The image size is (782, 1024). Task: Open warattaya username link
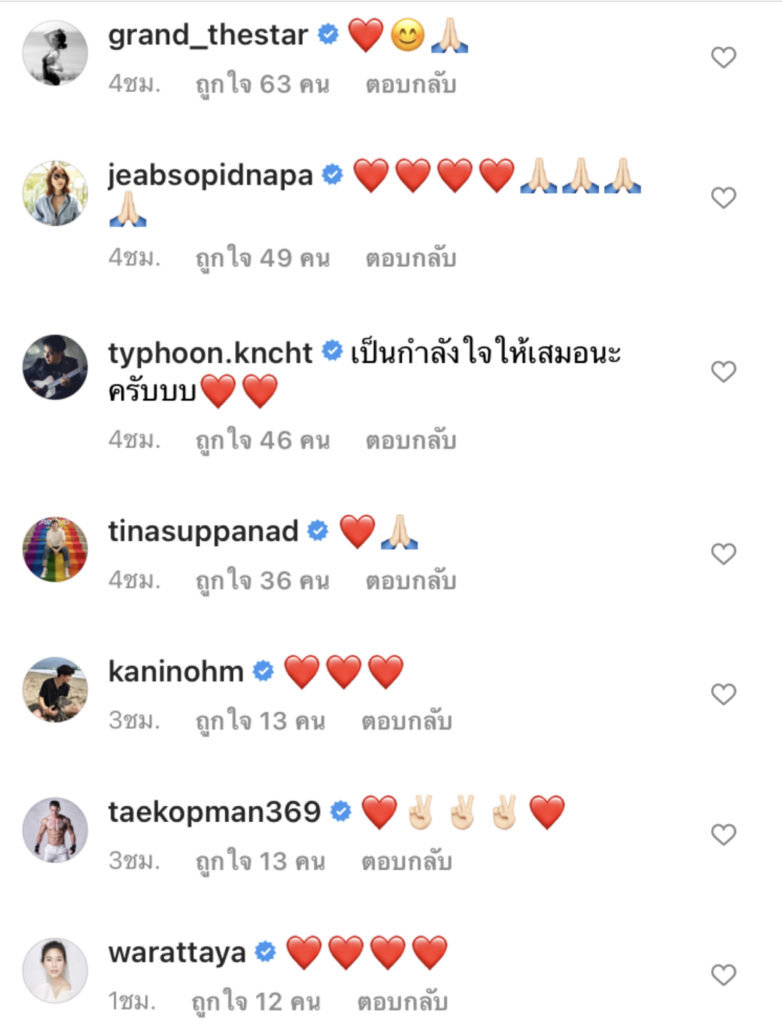pos(177,953)
